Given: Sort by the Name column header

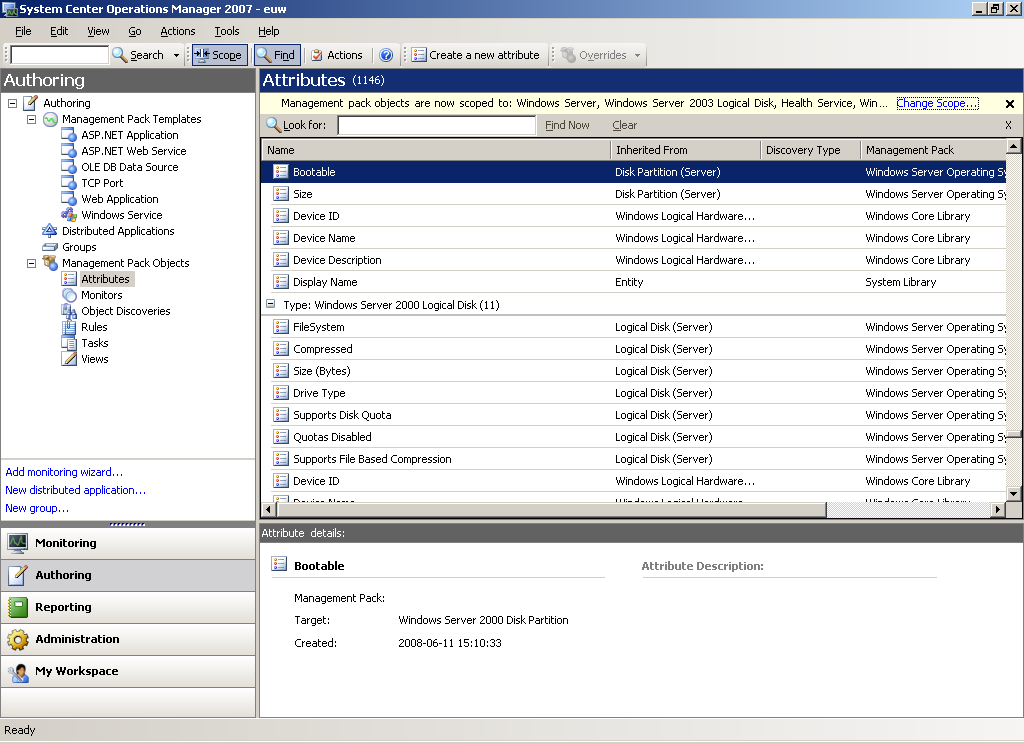Looking at the screenshot, I should click(436, 150).
